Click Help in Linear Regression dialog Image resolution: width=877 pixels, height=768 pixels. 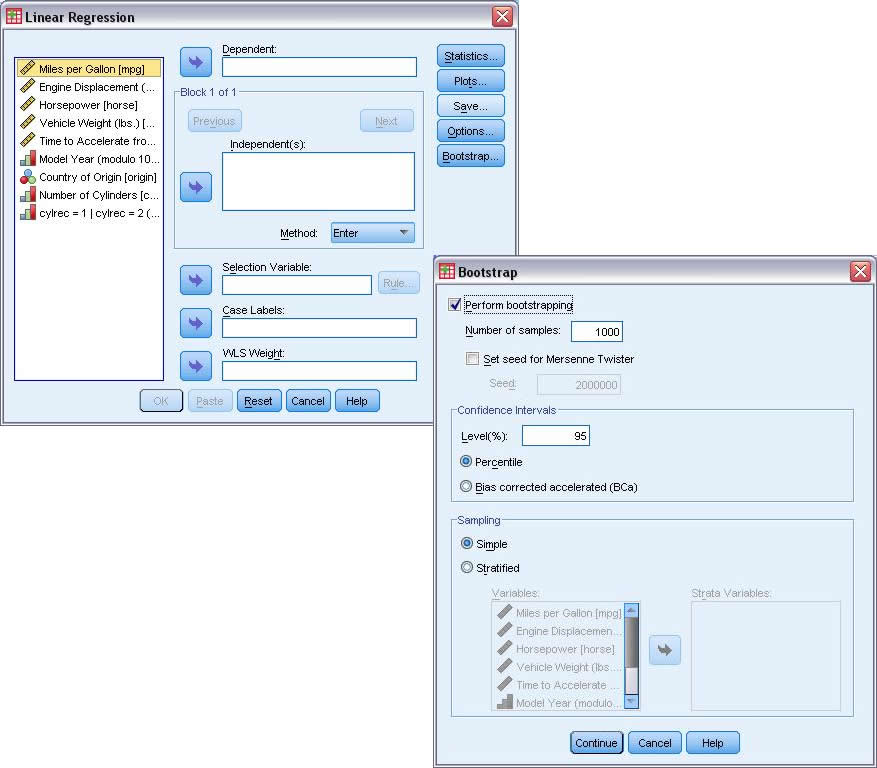[x=357, y=401]
